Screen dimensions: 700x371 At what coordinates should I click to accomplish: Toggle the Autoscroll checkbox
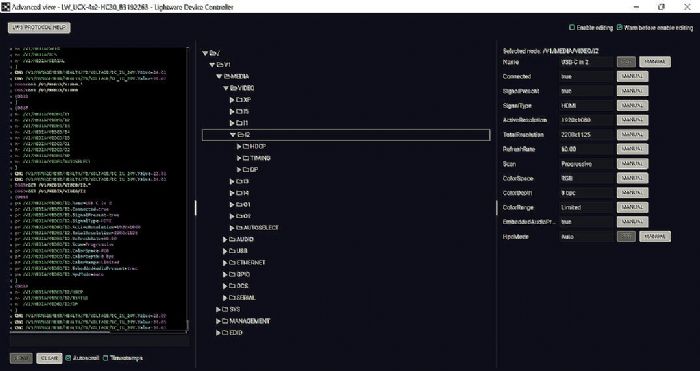[x=68, y=358]
